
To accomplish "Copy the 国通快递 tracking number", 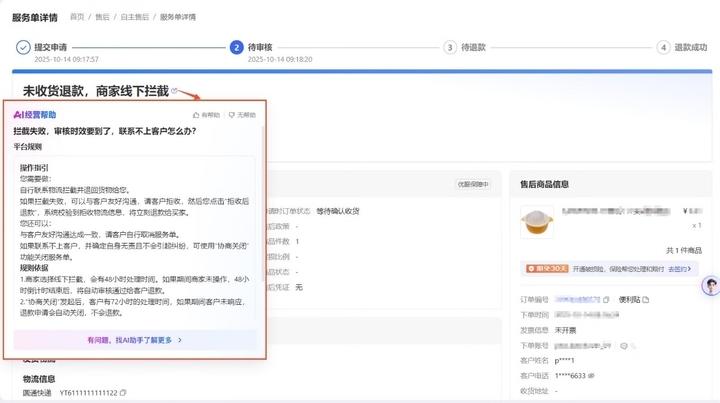I will click(x=123, y=393).
